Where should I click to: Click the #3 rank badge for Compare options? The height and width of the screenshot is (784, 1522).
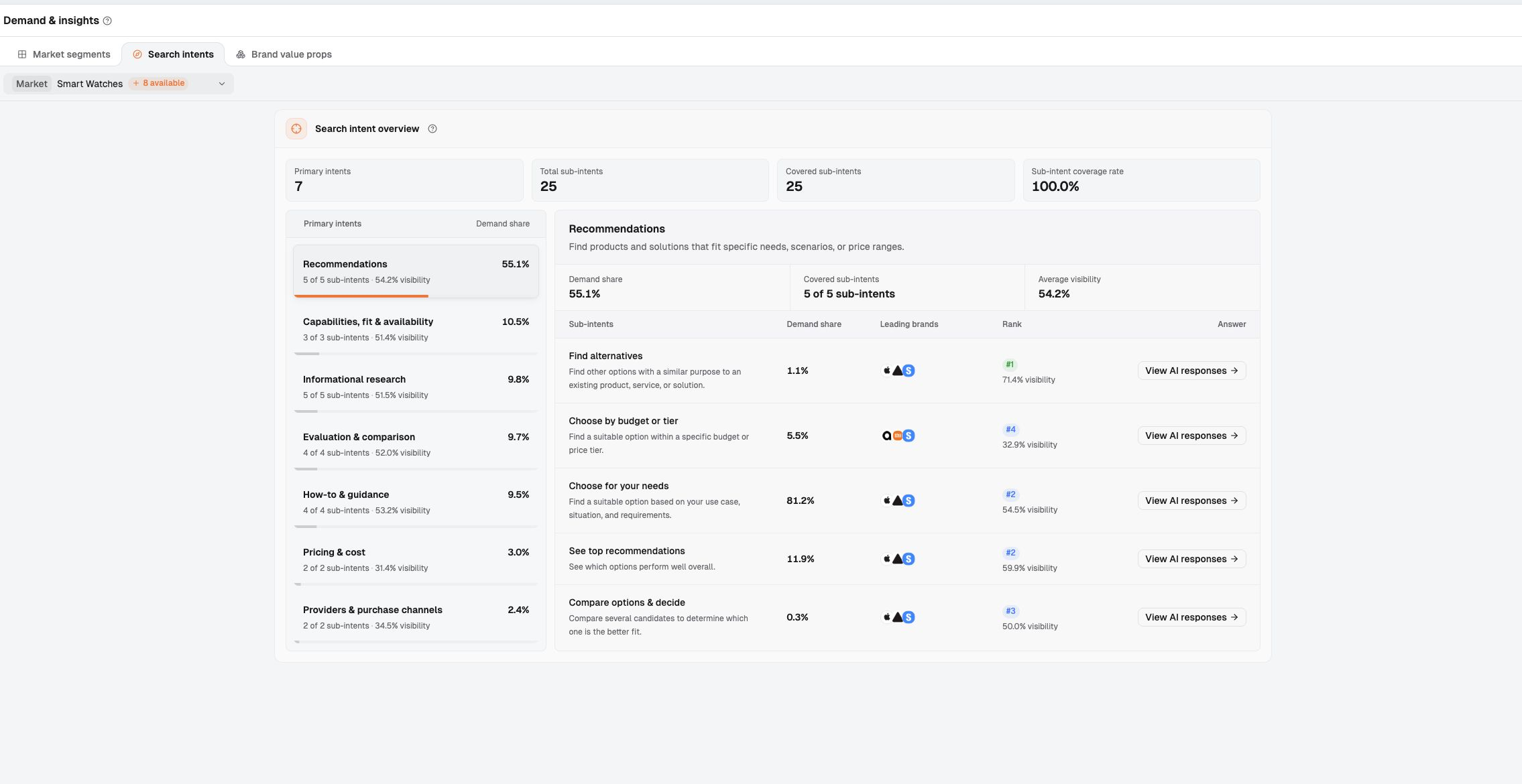[1010, 611]
